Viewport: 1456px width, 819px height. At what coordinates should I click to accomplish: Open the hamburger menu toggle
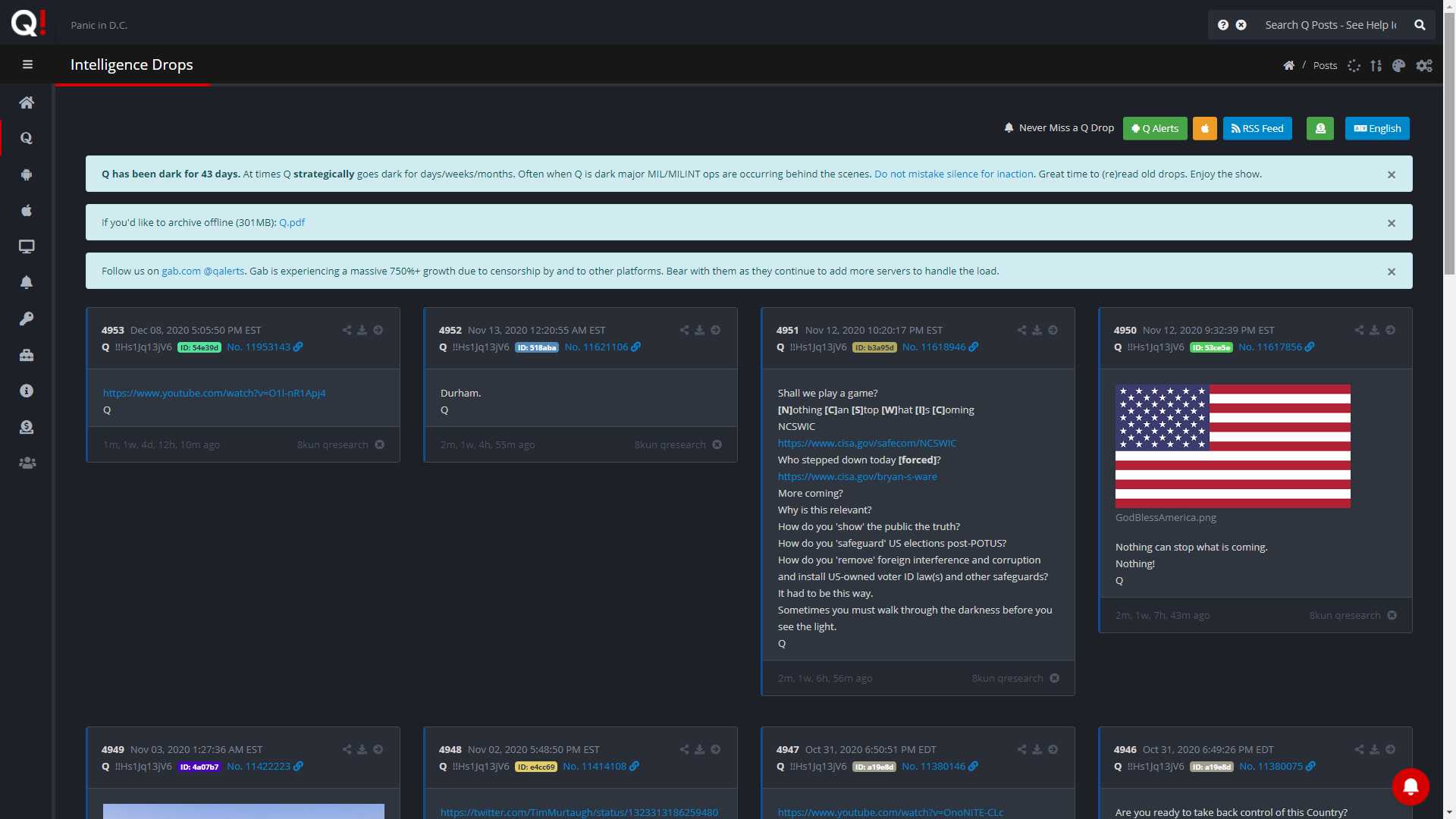point(27,64)
